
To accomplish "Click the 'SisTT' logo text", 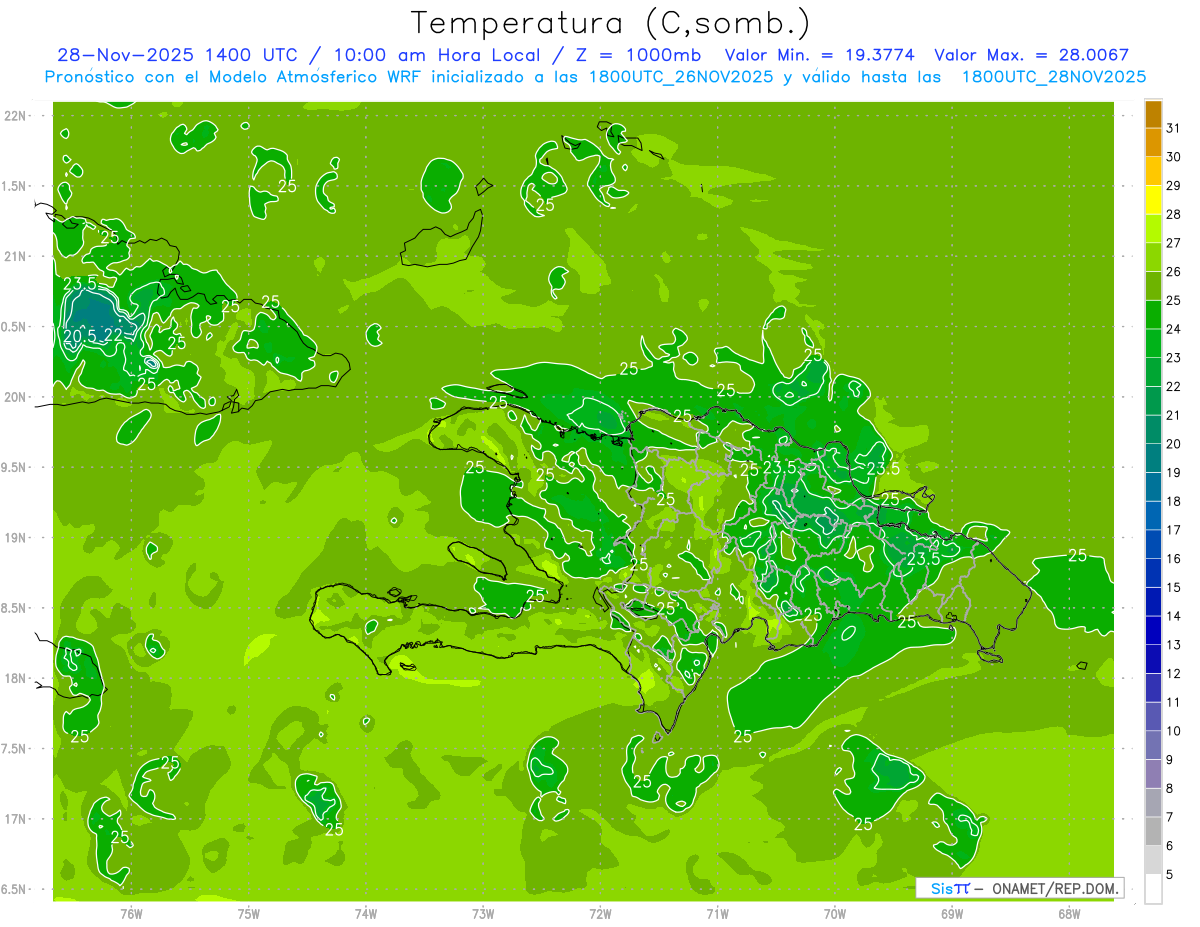I will tap(950, 888).
